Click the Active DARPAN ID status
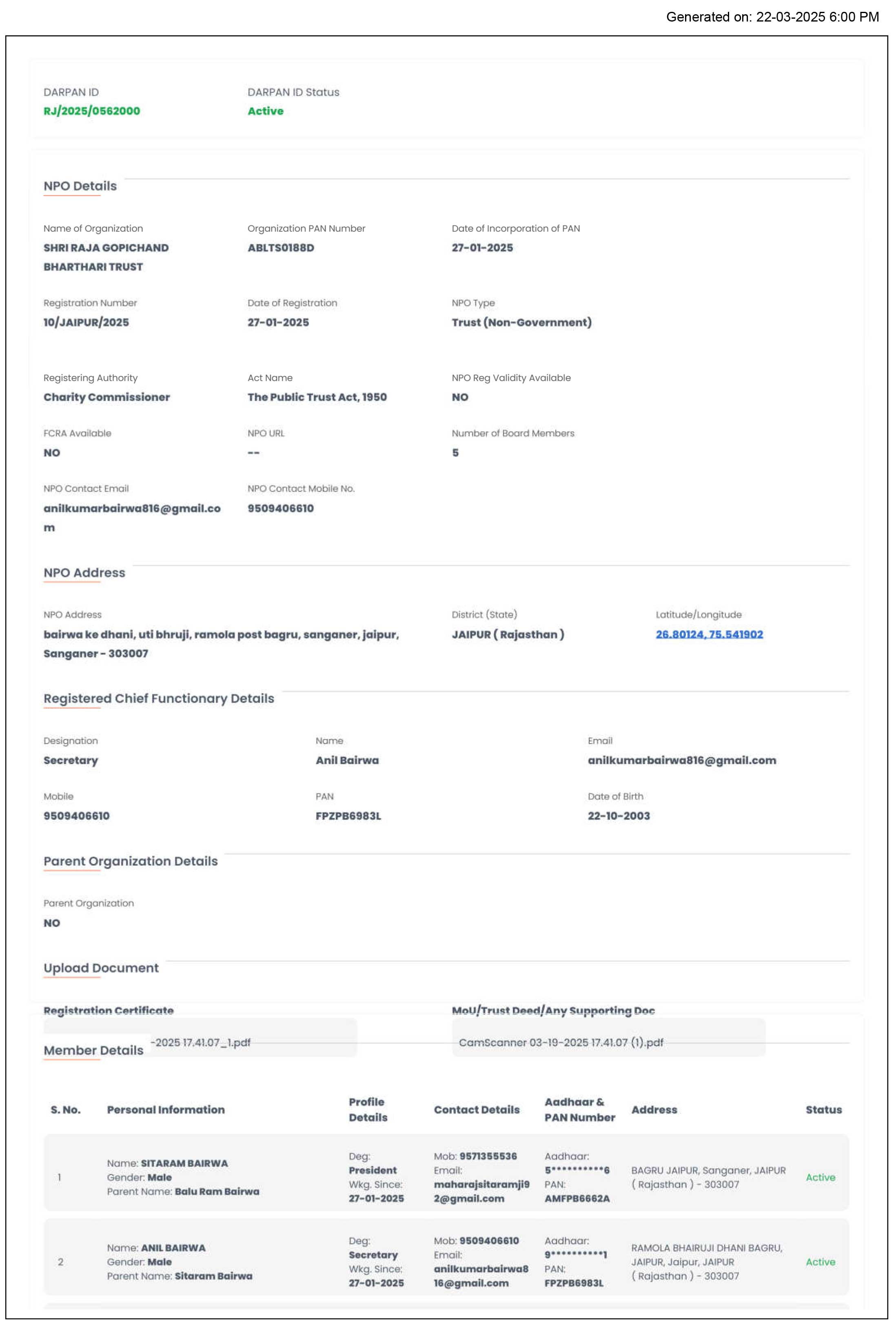 coord(265,111)
